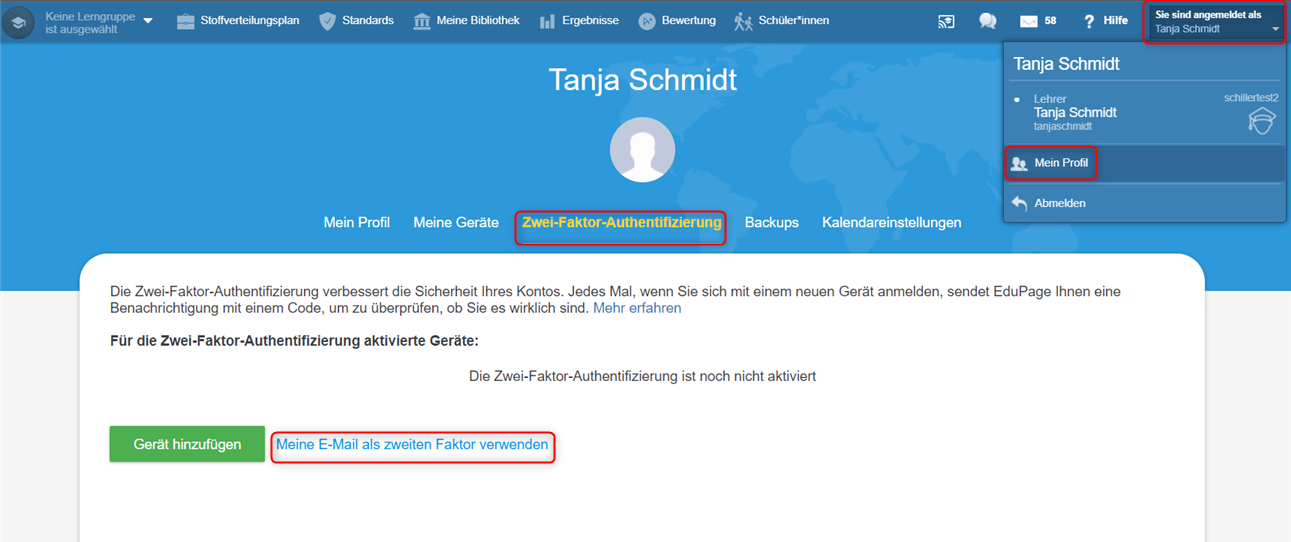
Task: Toggle the Sie sind angemeldet als dropdown
Action: 1215,22
